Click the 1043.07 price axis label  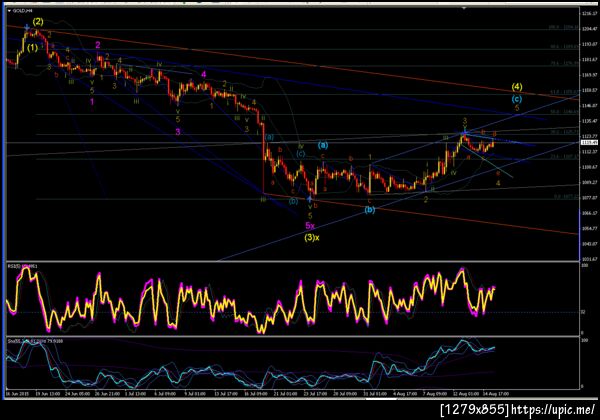[x=589, y=244]
